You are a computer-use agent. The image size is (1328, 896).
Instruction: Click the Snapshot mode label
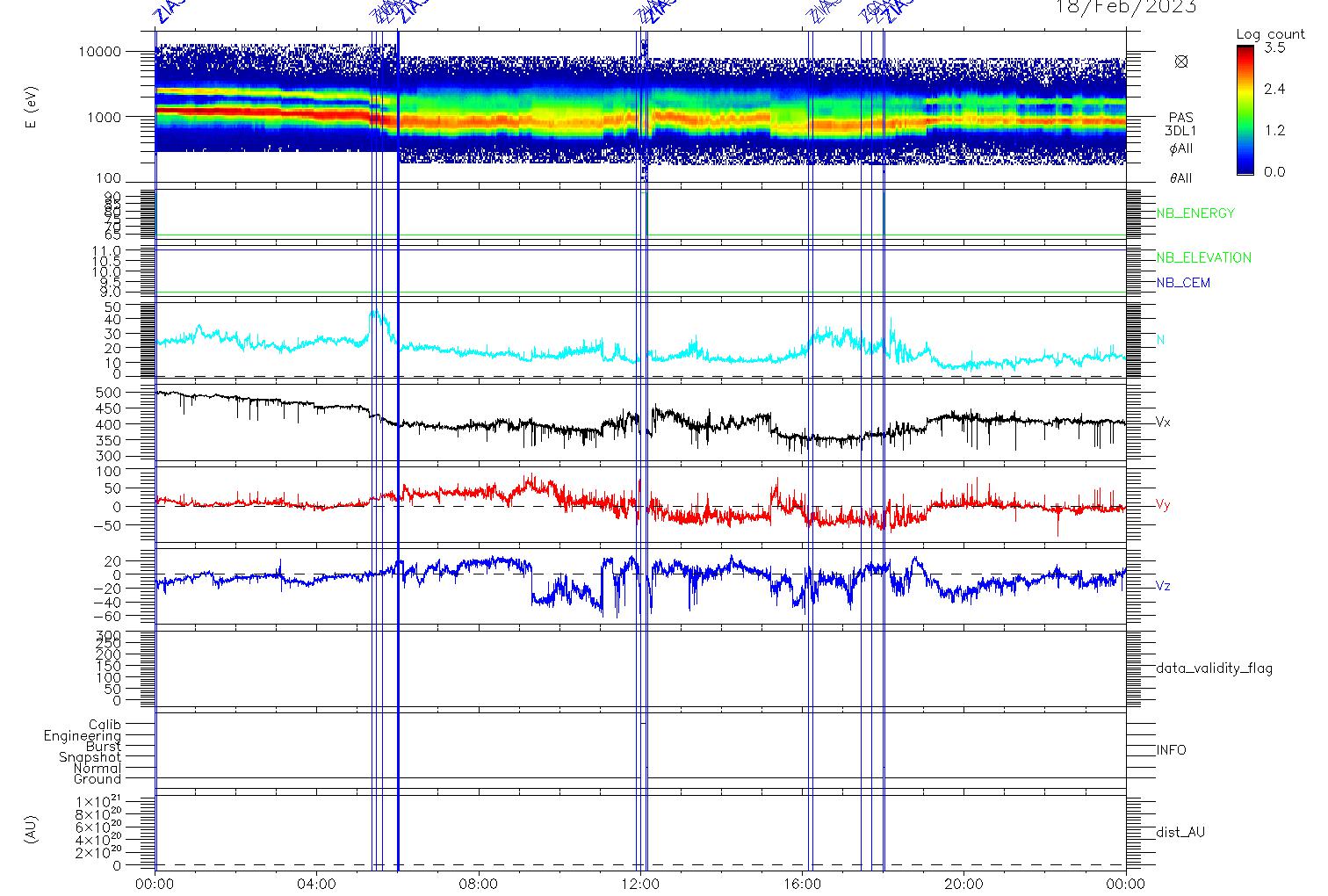tap(90, 757)
